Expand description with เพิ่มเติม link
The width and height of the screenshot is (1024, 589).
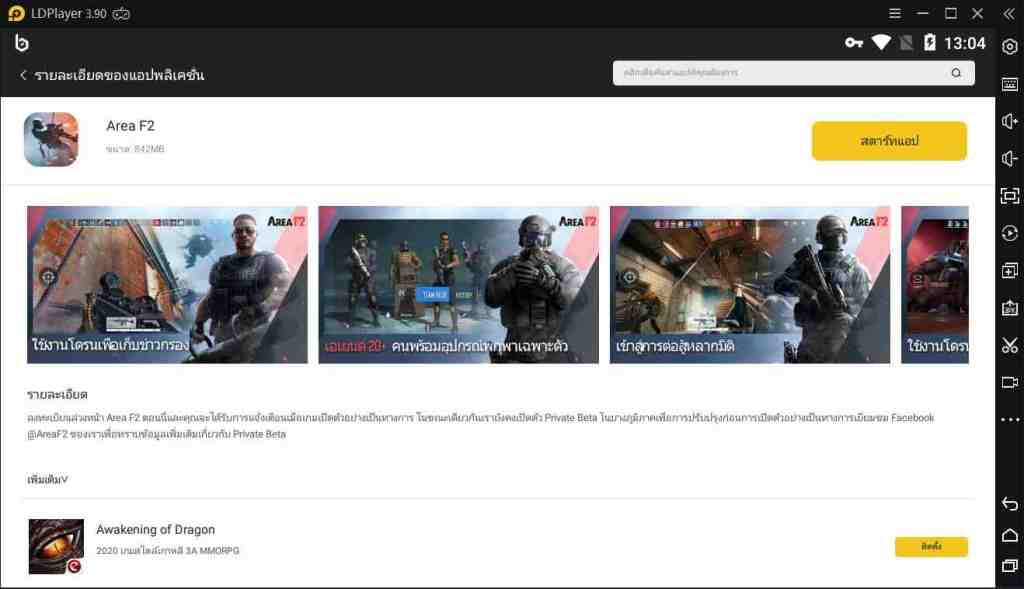(48, 480)
